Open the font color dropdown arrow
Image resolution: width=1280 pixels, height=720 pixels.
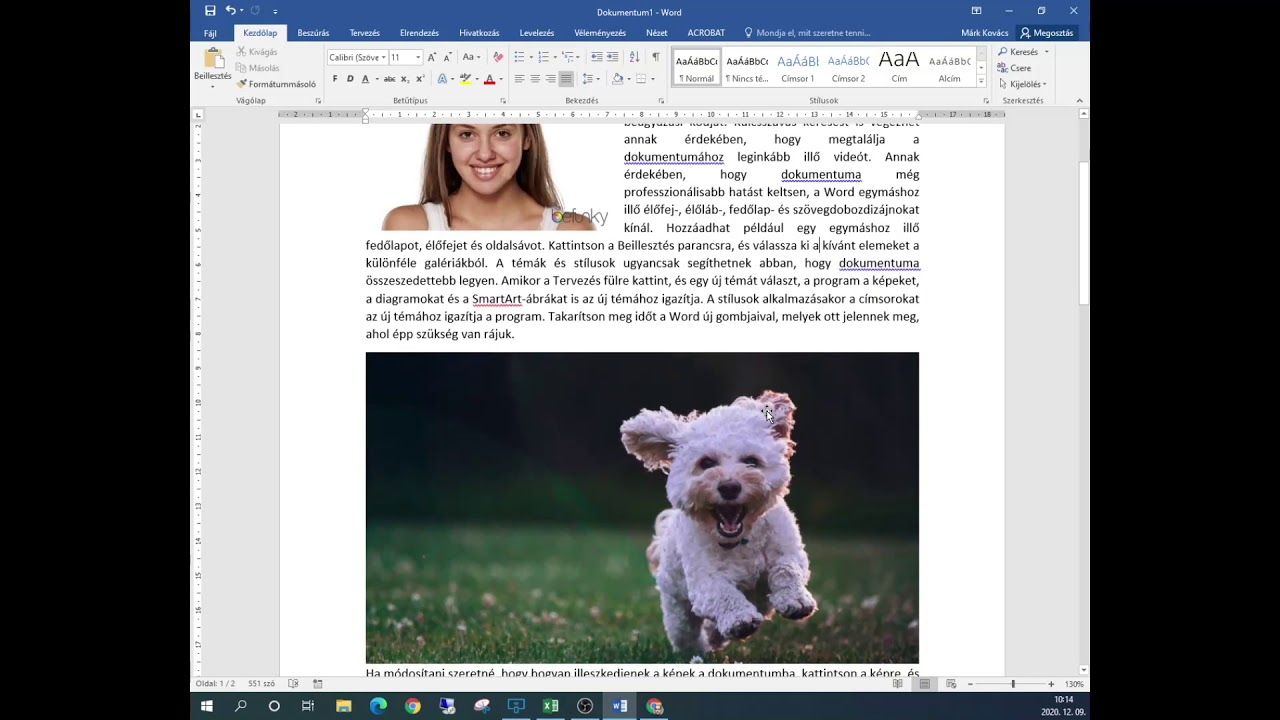[501, 79]
